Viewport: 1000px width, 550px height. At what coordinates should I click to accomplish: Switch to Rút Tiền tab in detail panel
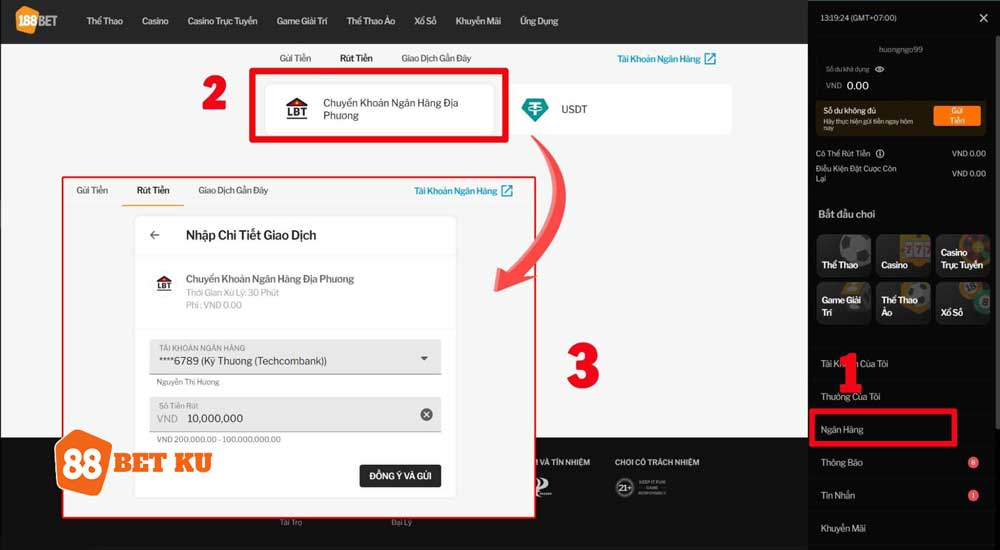pos(153,190)
